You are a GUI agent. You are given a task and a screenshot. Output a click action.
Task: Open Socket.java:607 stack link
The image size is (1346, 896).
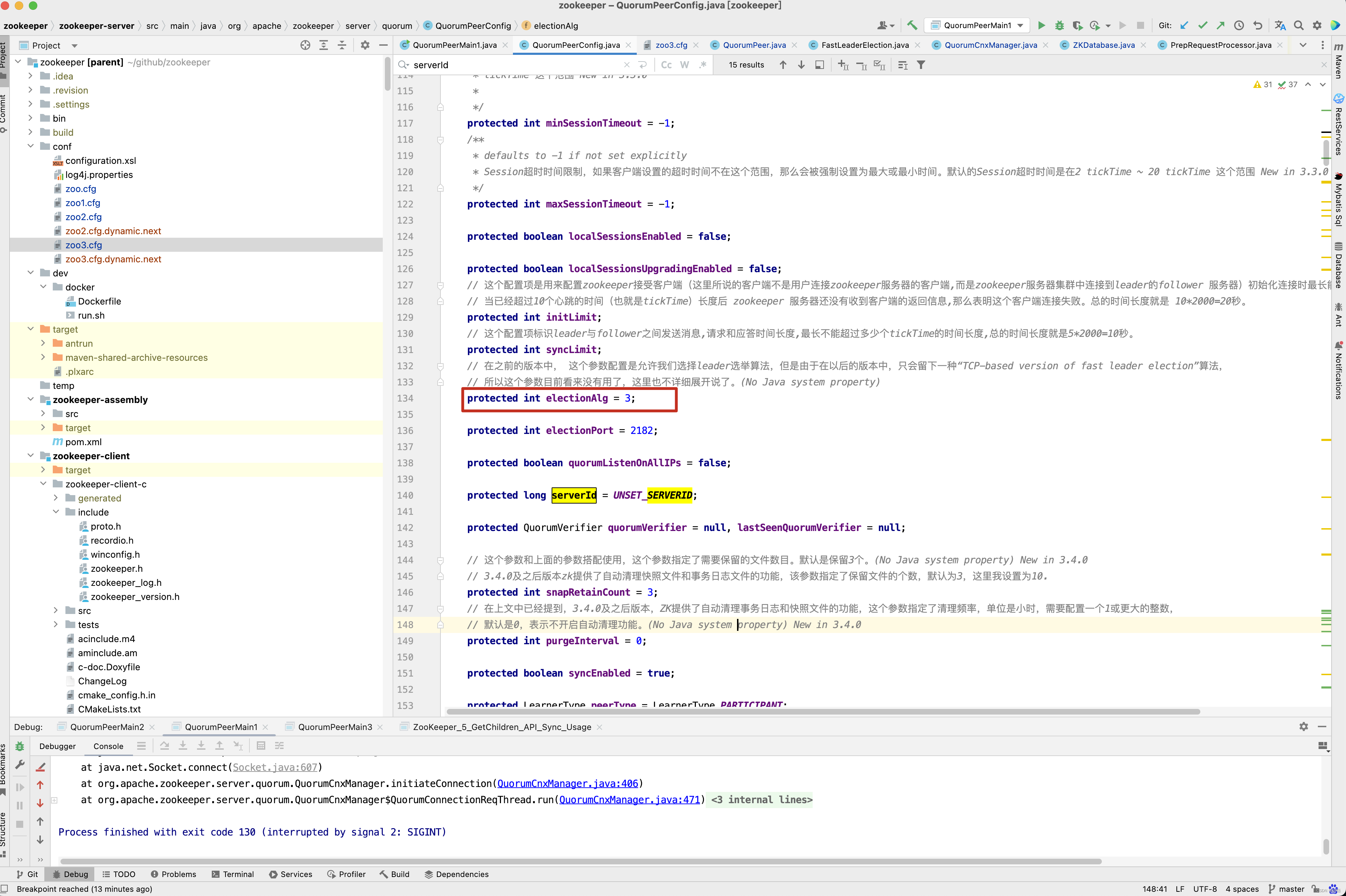coord(275,767)
